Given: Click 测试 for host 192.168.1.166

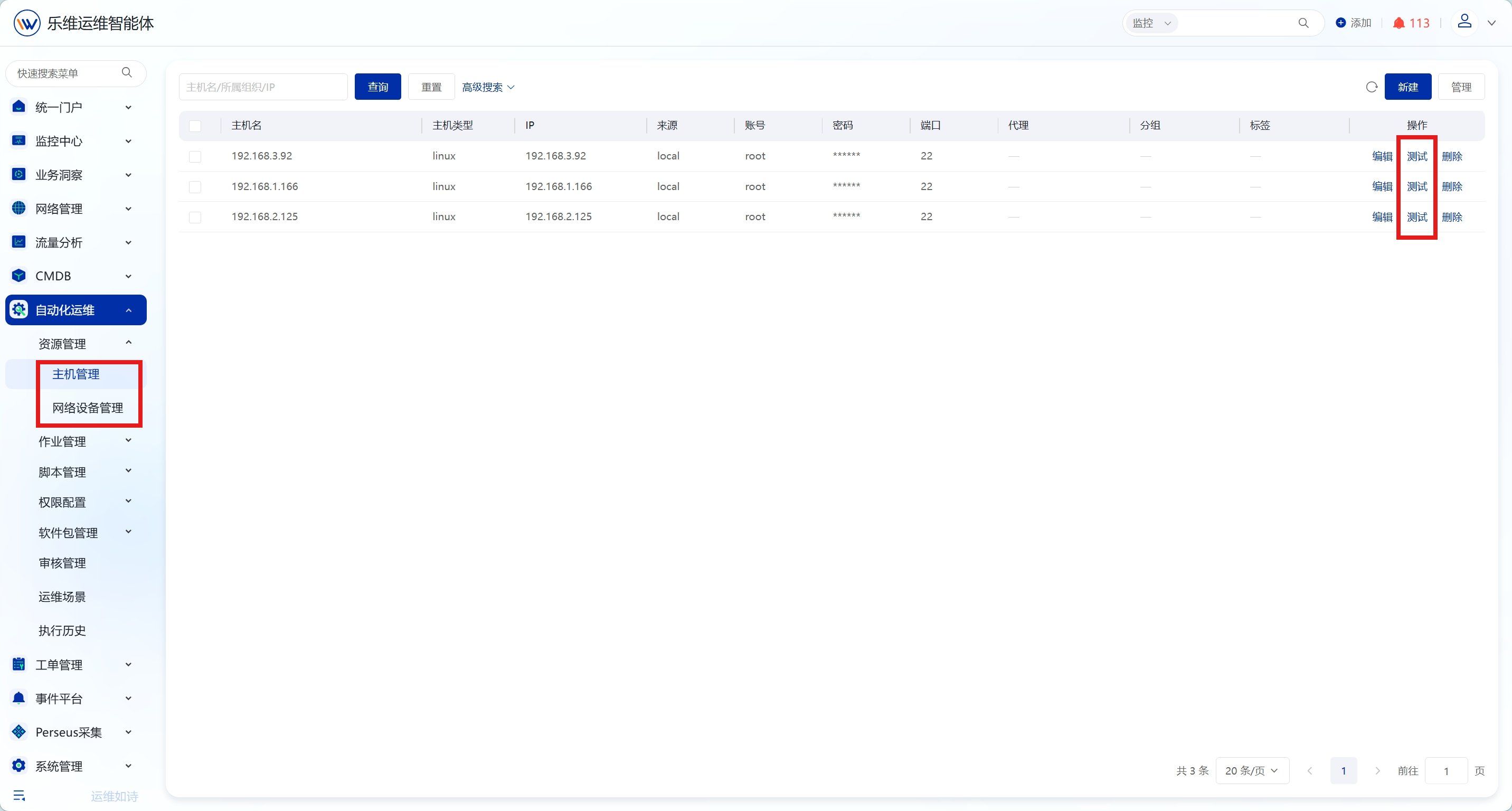Looking at the screenshot, I should [1417, 186].
